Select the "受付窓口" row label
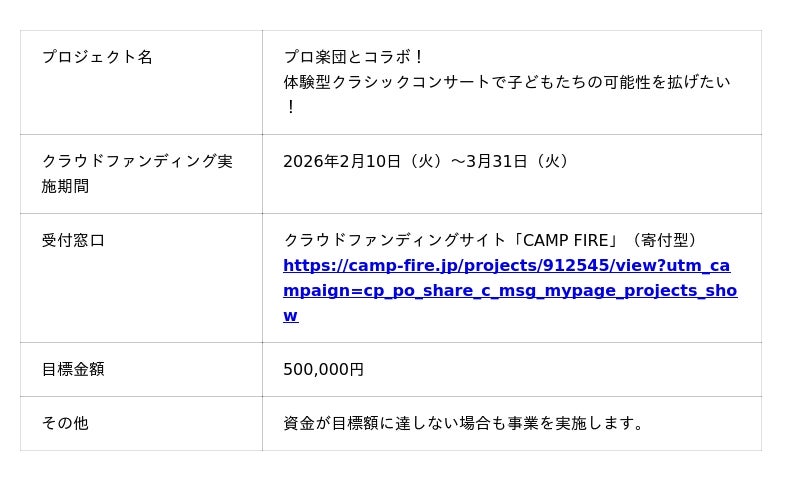Screen dimensions: 800x481 (73, 240)
